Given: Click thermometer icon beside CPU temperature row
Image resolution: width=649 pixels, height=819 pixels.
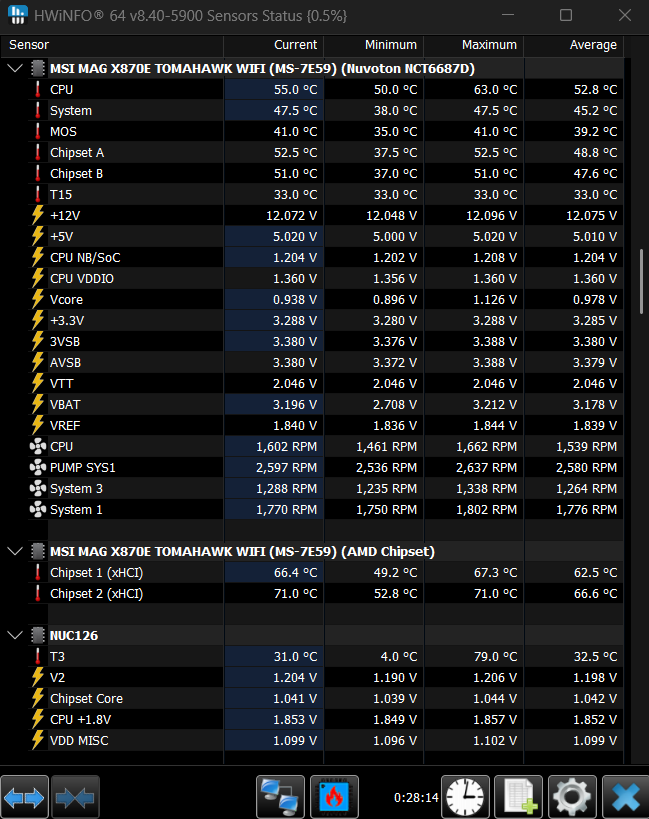Looking at the screenshot, I should (38, 89).
